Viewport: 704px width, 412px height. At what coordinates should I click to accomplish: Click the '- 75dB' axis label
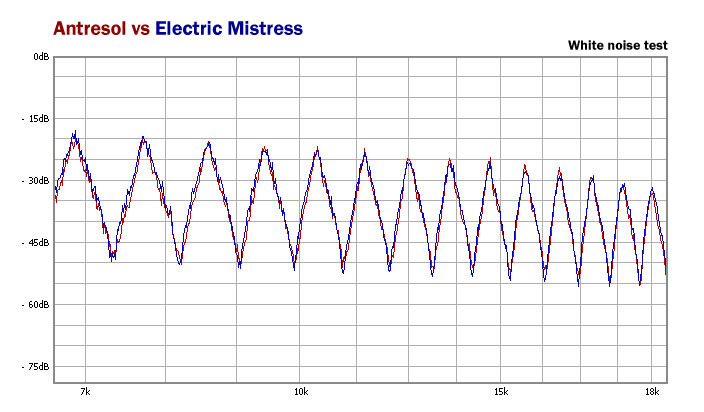pyautogui.click(x=35, y=367)
